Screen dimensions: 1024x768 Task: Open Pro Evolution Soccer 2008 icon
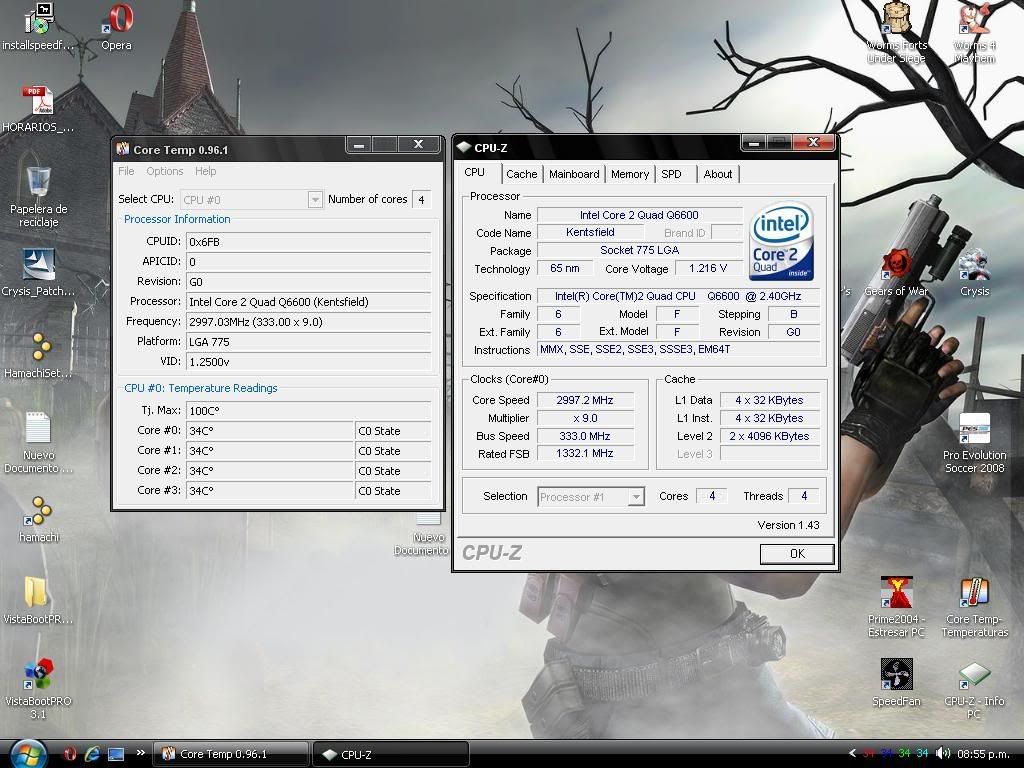(974, 442)
